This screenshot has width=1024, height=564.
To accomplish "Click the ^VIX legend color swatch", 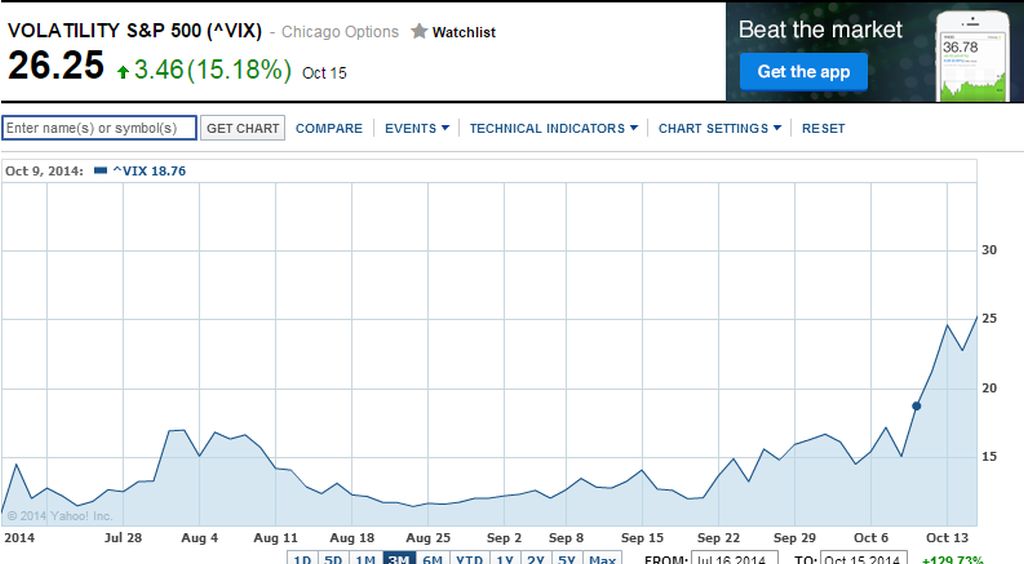I will 101,171.
